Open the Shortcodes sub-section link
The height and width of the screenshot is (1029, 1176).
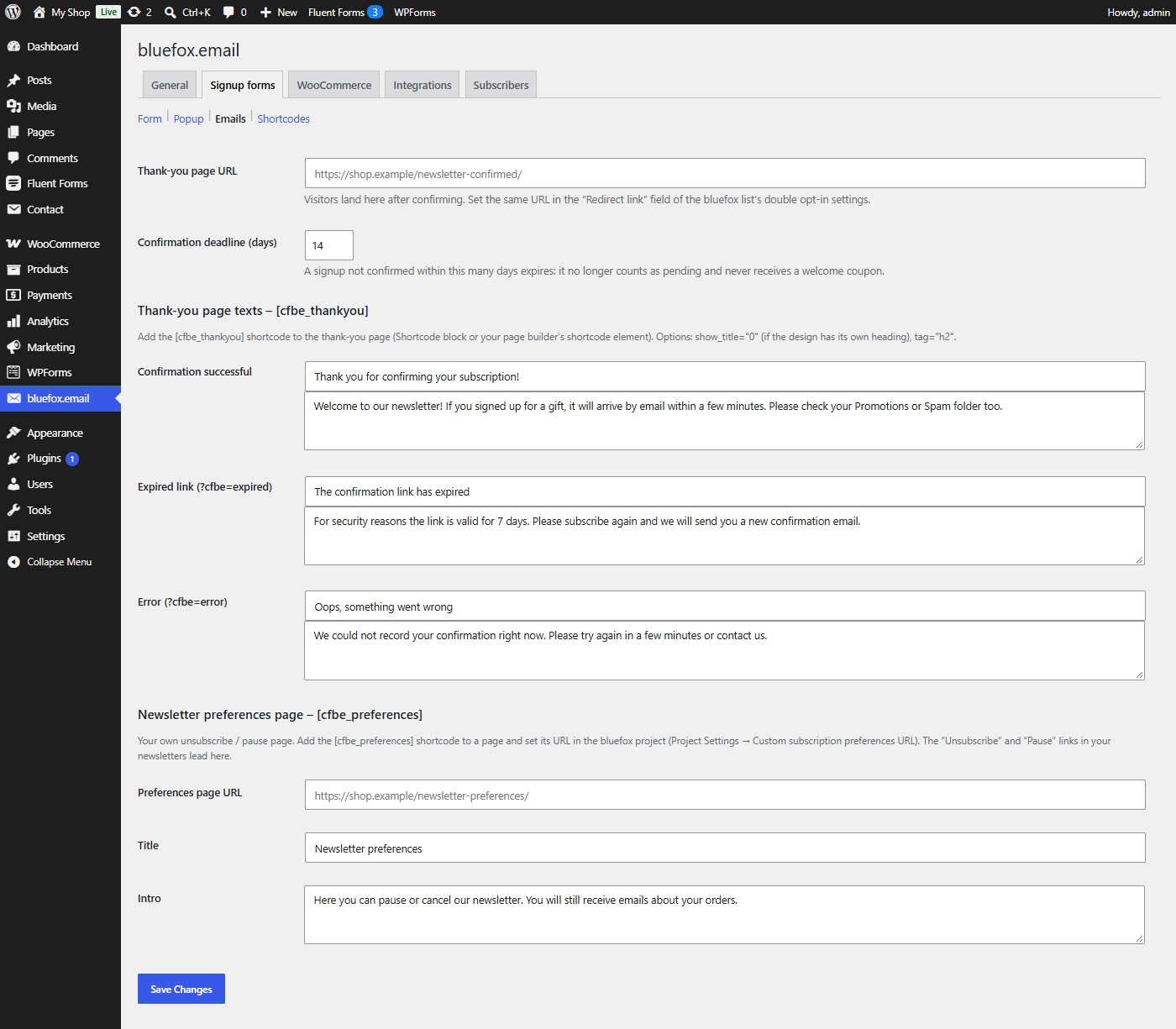[283, 118]
